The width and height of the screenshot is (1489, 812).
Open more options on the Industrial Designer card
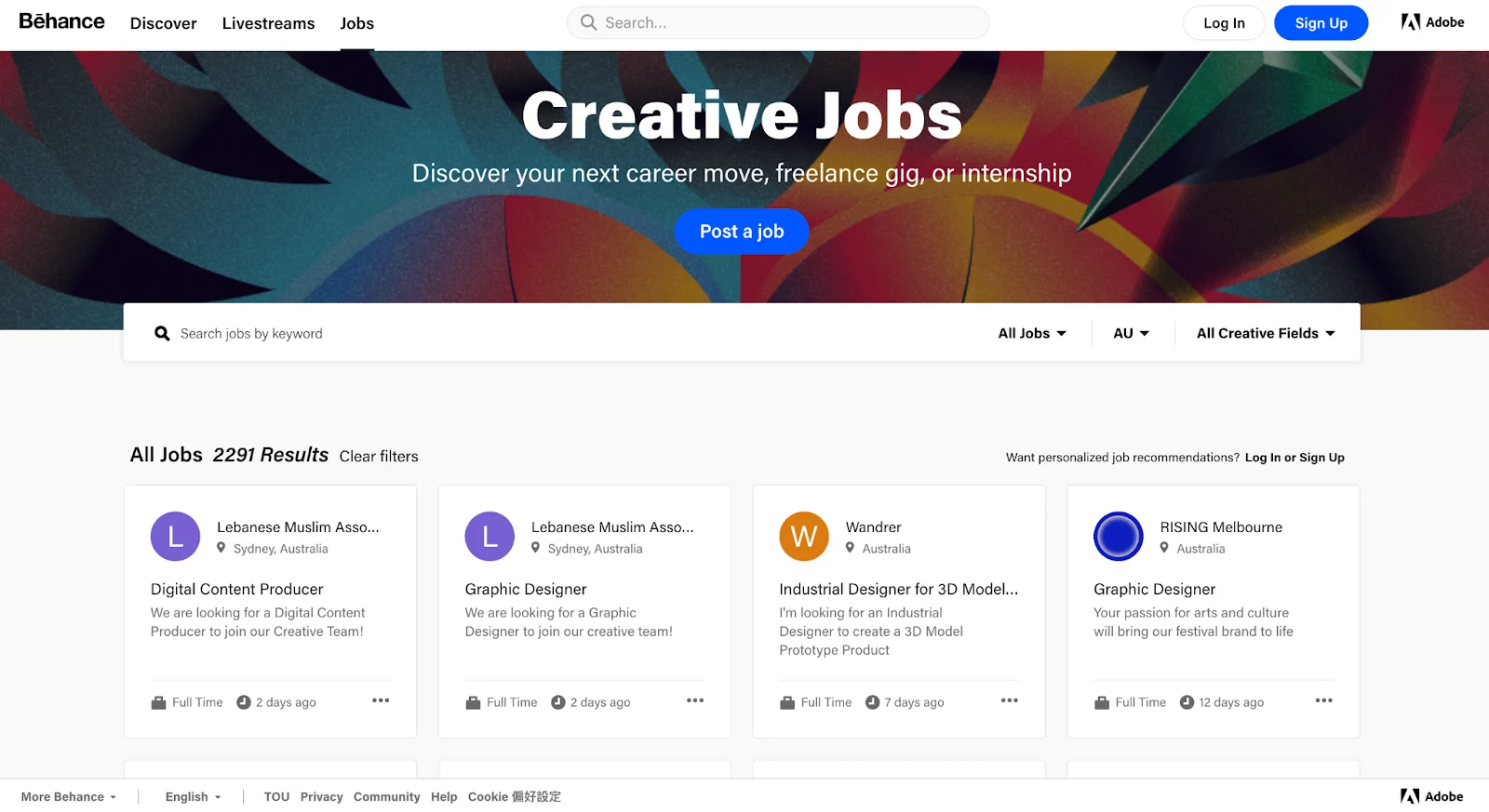coord(1010,700)
